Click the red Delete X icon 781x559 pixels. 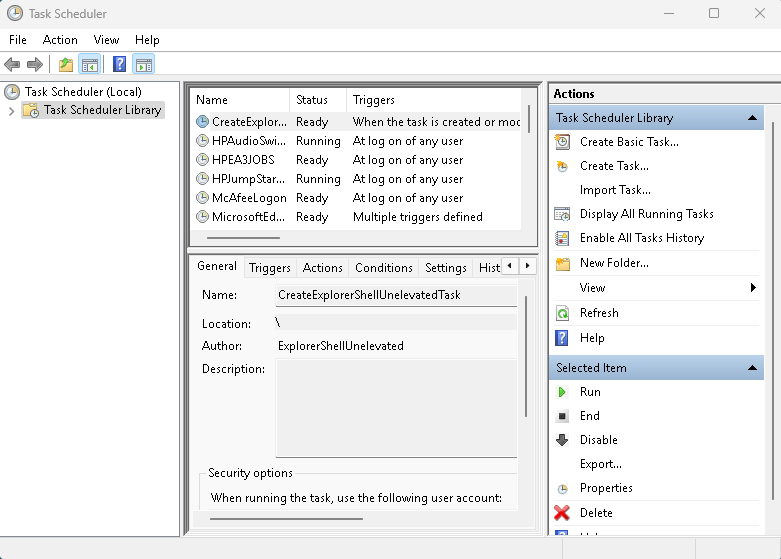[562, 513]
